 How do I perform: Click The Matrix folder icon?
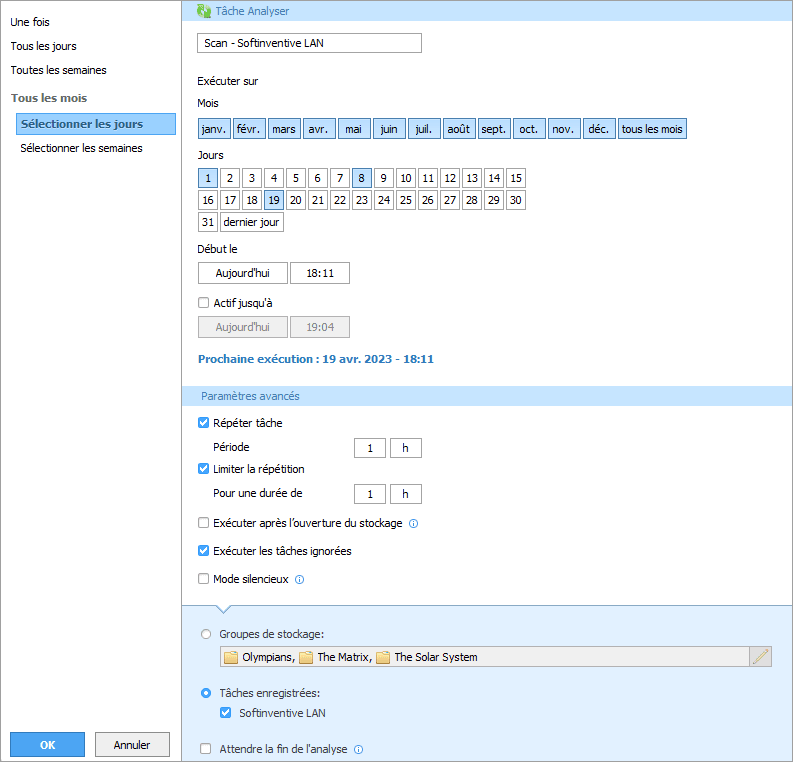(306, 657)
